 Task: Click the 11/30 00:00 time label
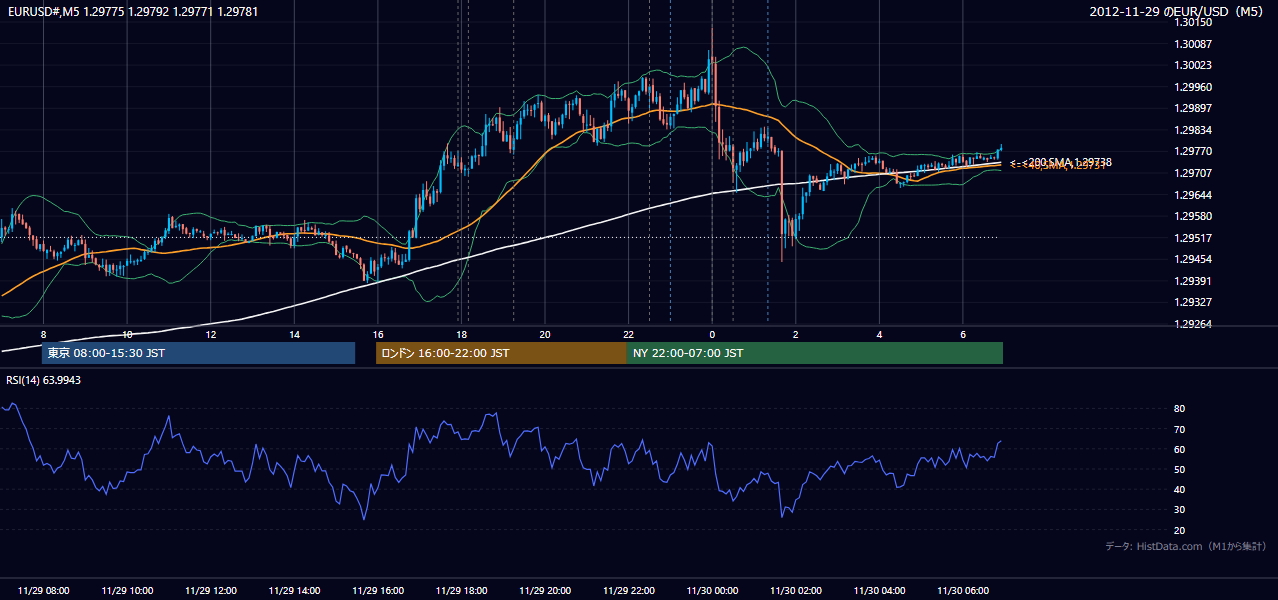point(712,591)
